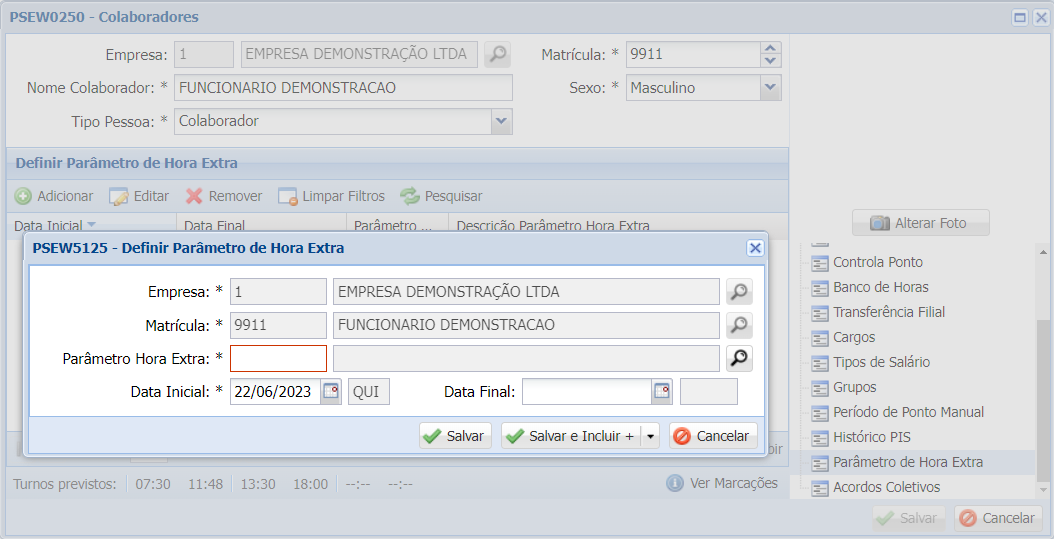Click Pesquisar in the grid toolbar
Viewport: 1054px width, 539px height.
pos(441,196)
